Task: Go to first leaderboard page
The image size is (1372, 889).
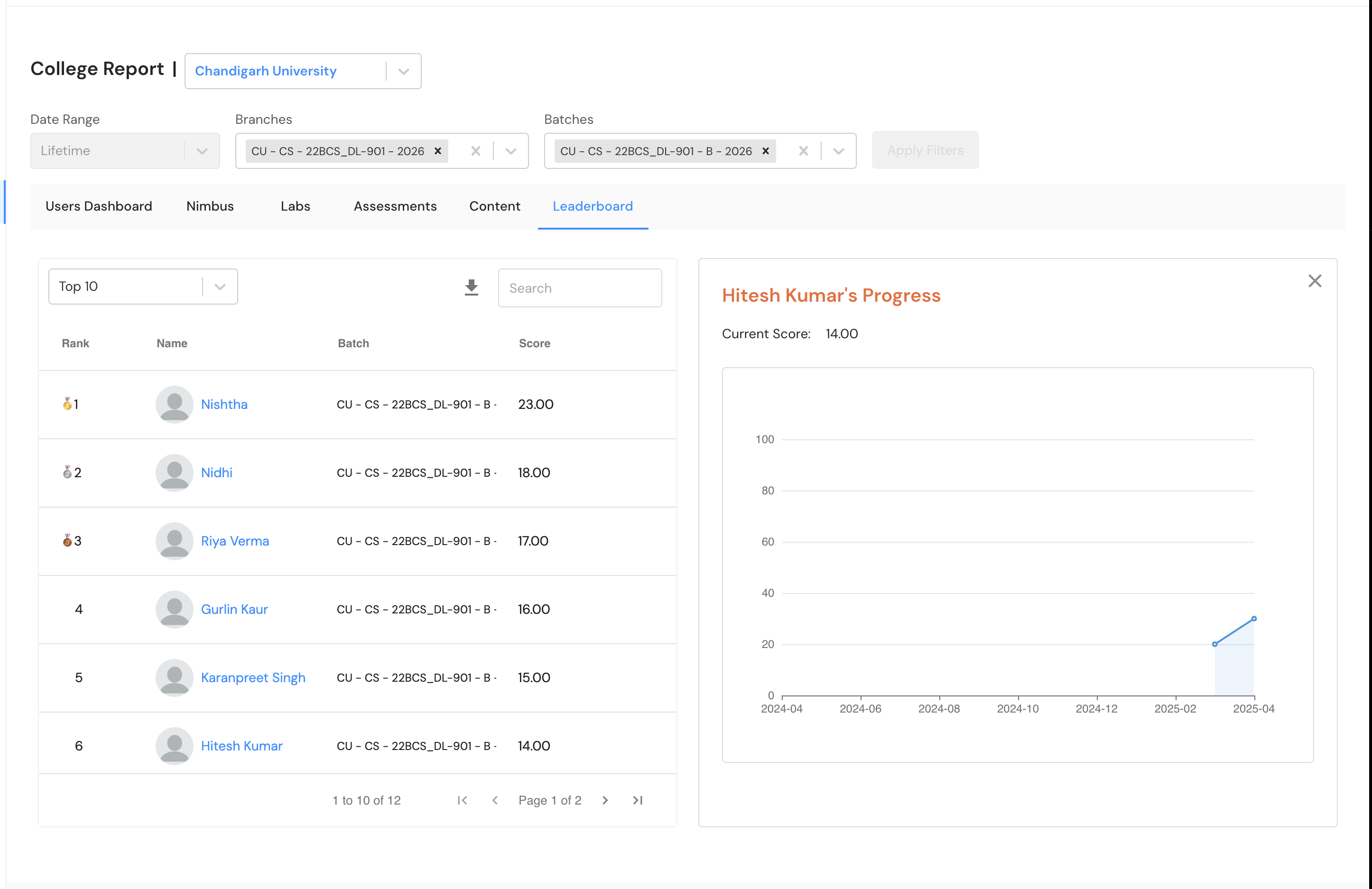Action: [x=463, y=800]
